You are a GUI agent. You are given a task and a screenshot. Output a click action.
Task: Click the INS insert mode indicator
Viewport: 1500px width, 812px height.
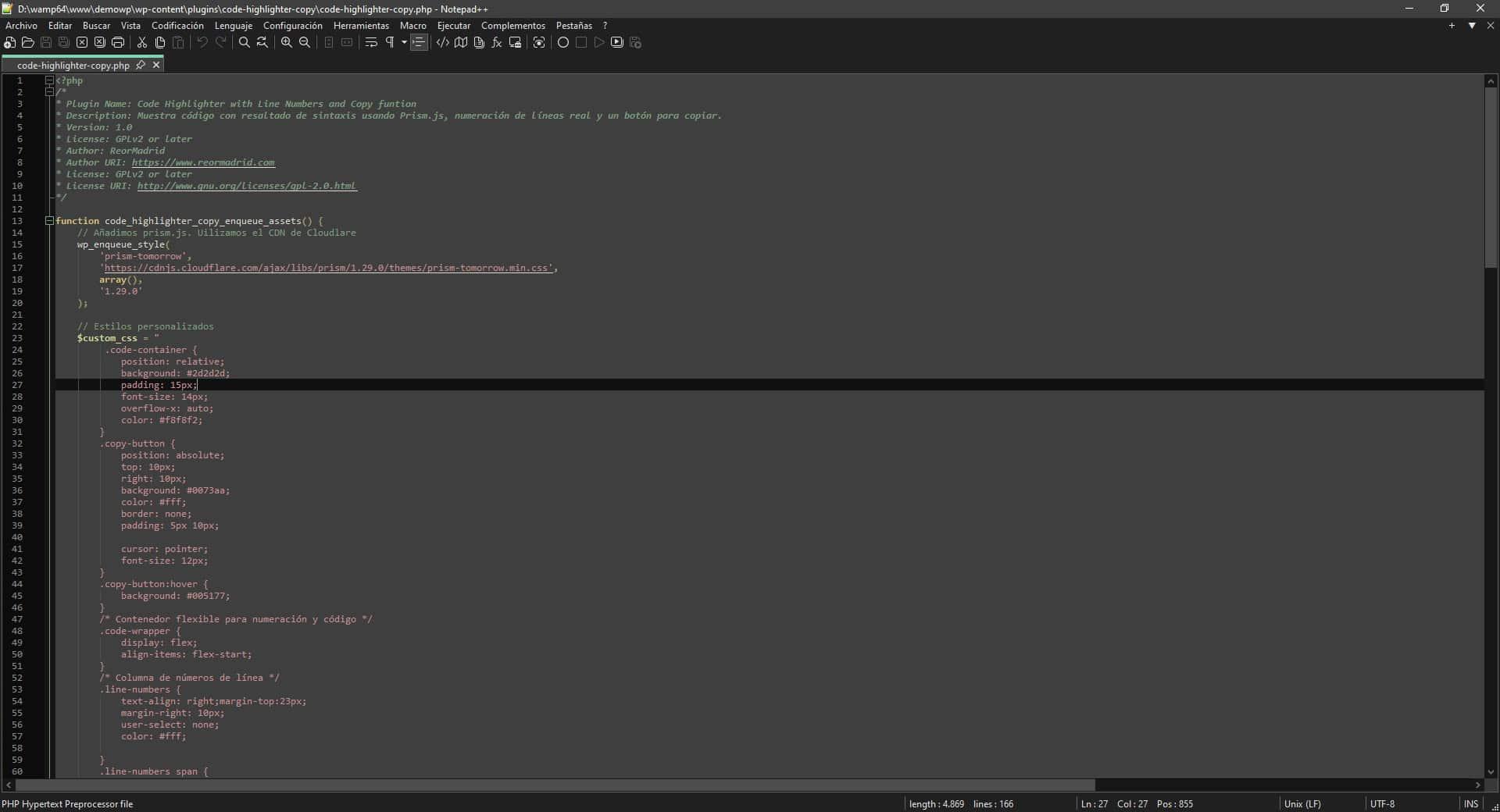click(1470, 804)
